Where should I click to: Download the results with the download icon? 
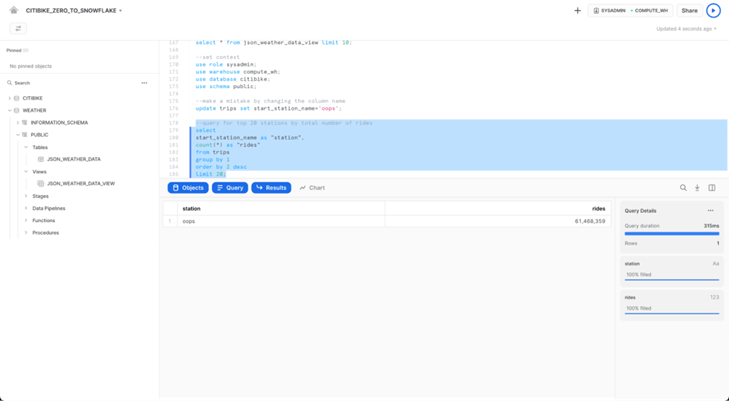coord(698,188)
